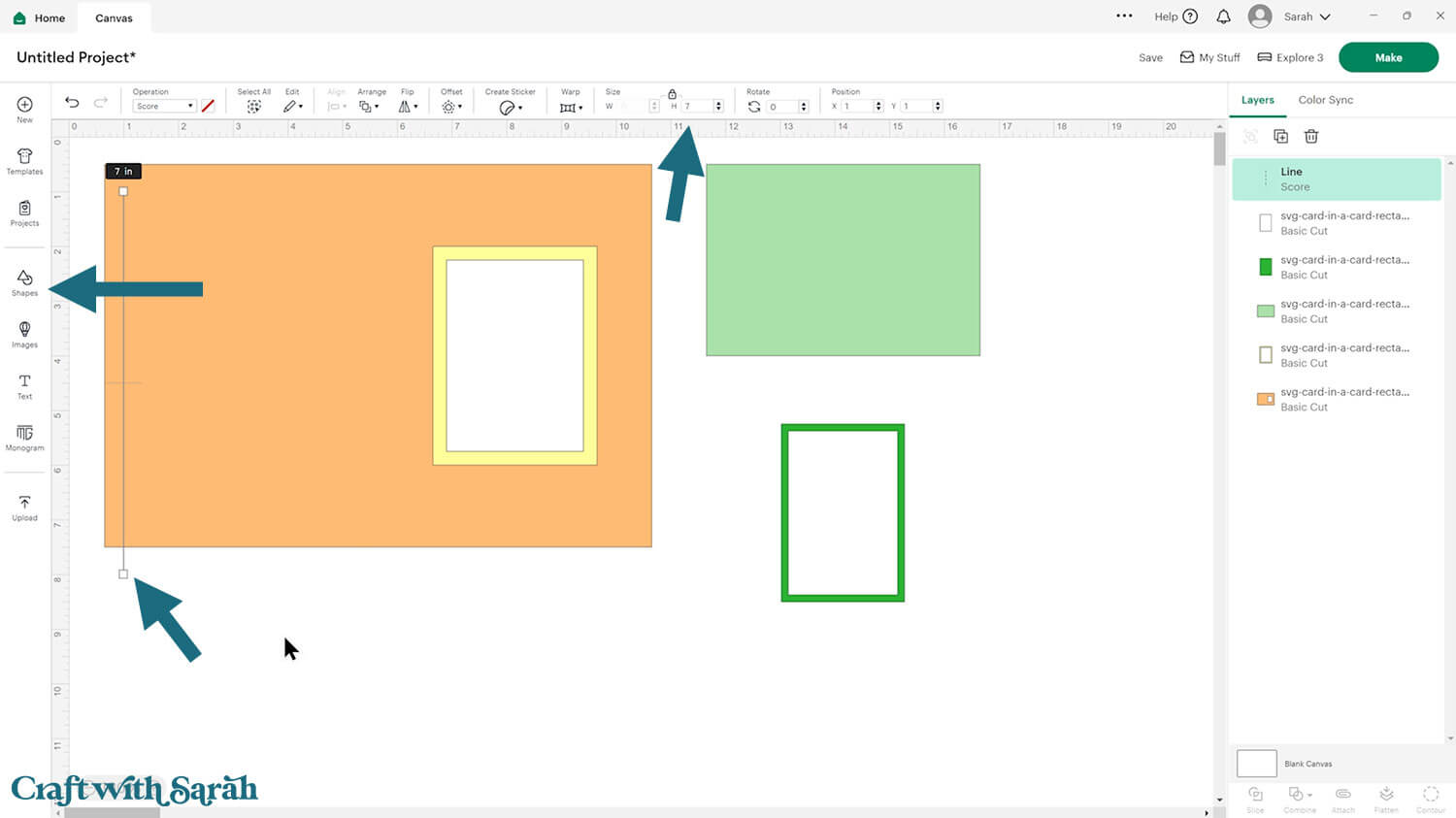Expand the Flip dropdown
Screen dimensions: 1456x818
point(408,107)
